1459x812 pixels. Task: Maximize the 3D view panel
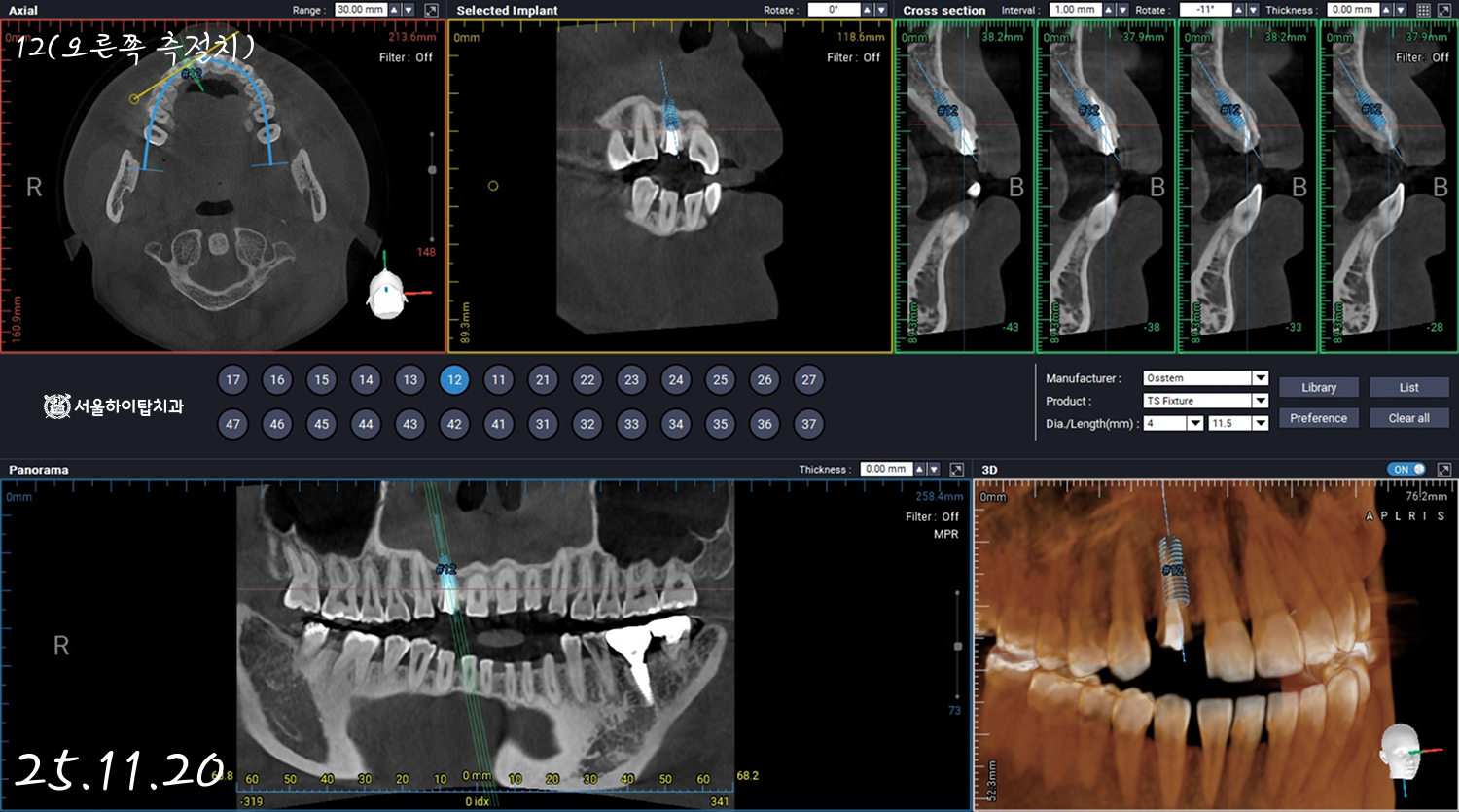[x=1444, y=470]
